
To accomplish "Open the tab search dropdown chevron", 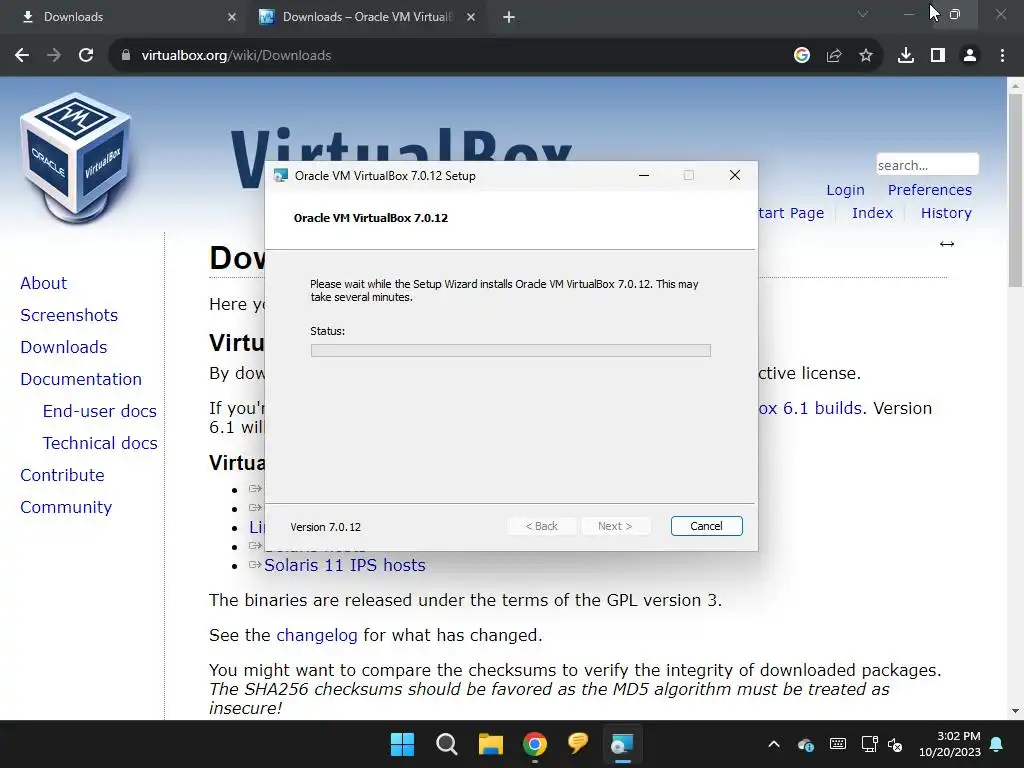I will point(863,14).
